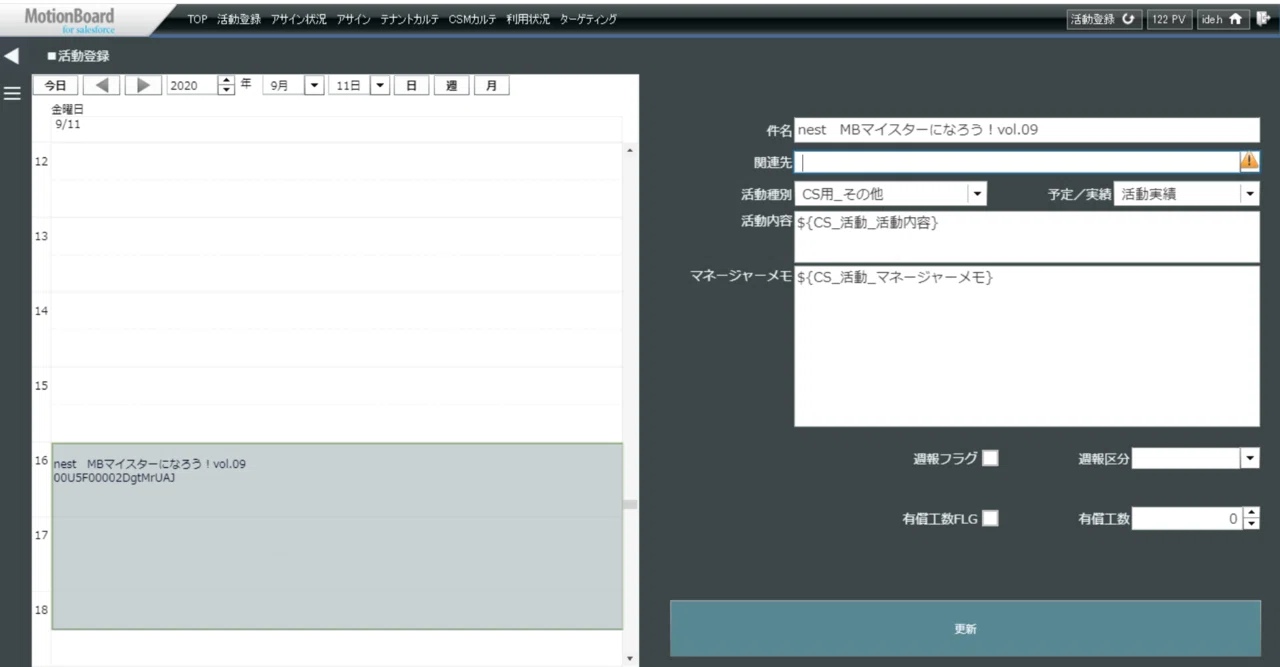1280x667 pixels.
Task: Click the 更新 update button
Action: tap(965, 629)
